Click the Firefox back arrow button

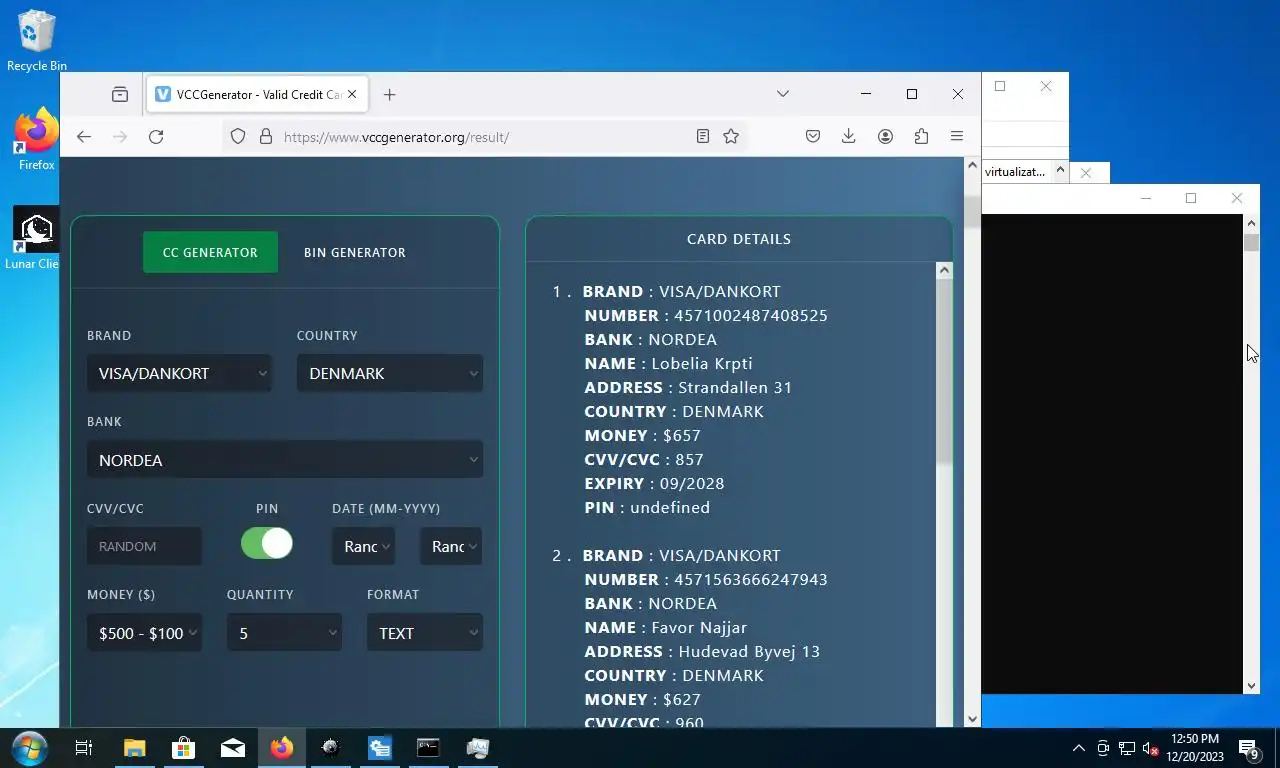[x=84, y=137]
